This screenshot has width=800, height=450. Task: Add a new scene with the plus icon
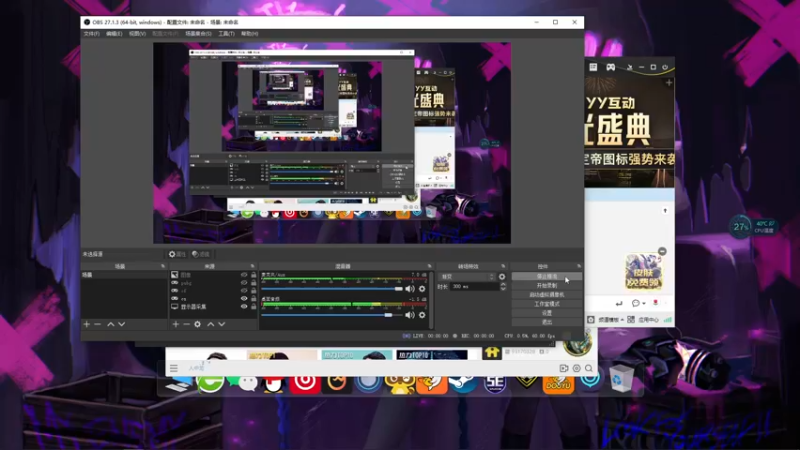(x=86, y=324)
